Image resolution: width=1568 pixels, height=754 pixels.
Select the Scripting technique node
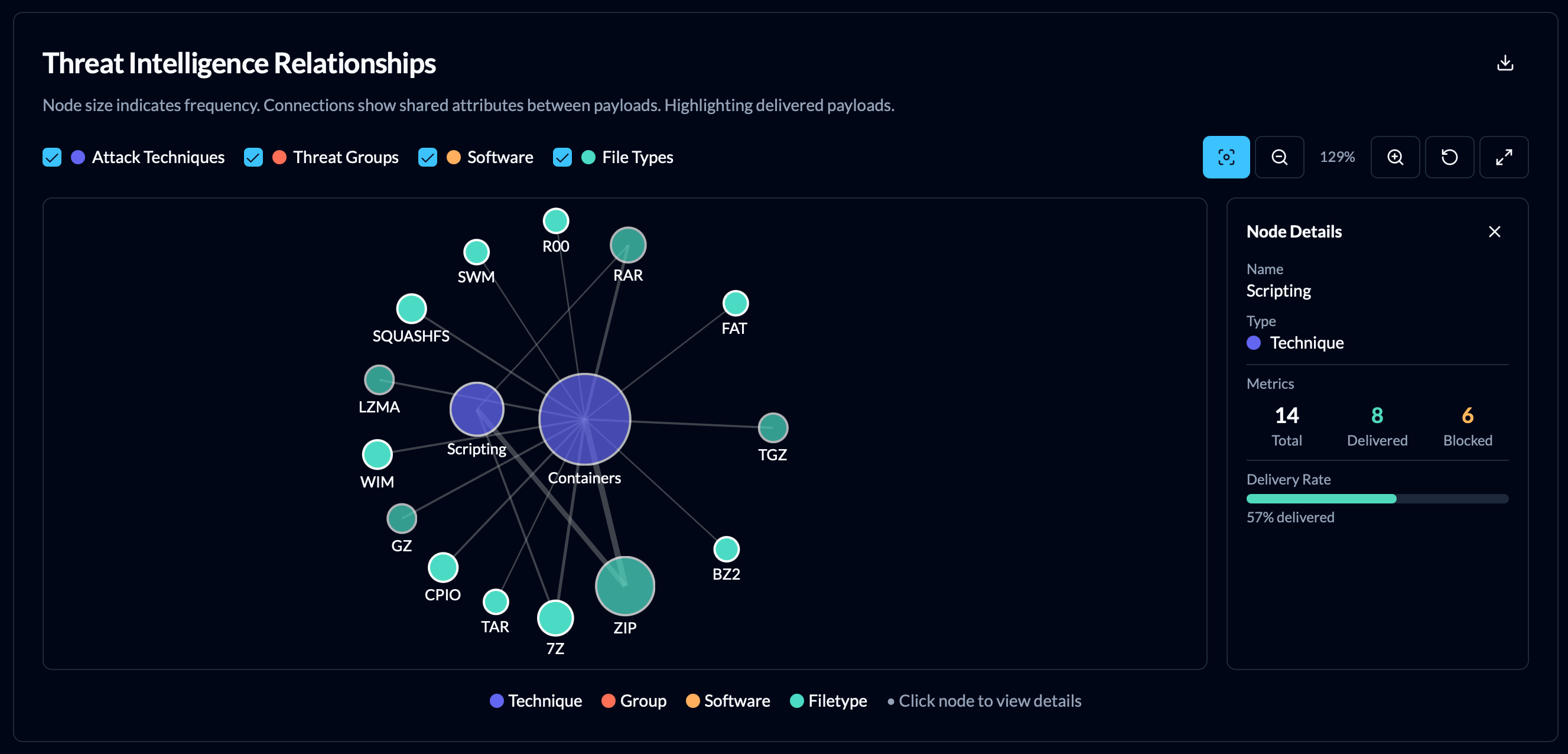point(477,409)
